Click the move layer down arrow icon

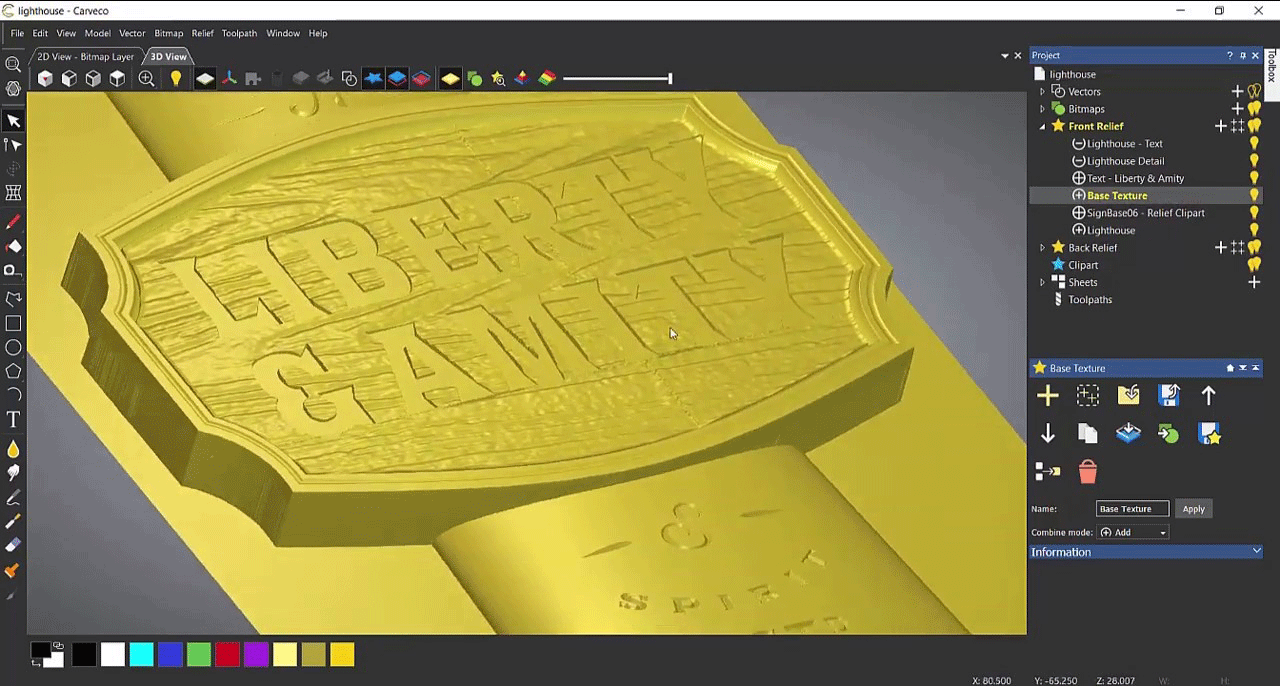1047,433
